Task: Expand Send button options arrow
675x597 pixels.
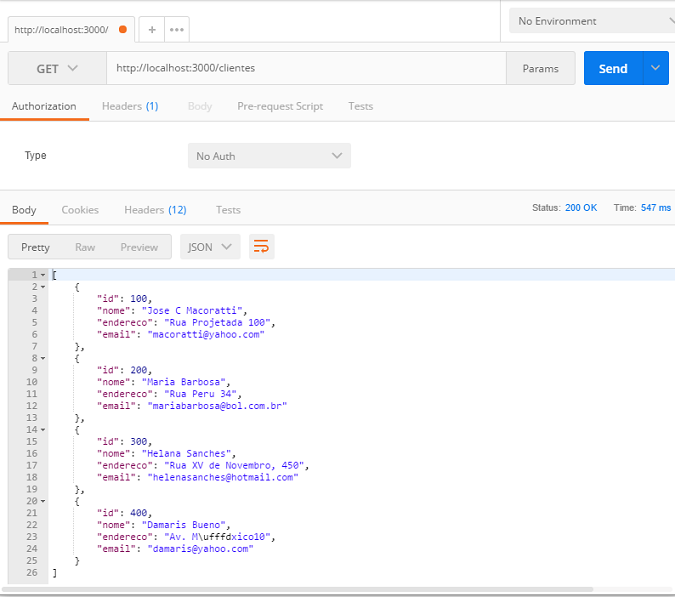Action: (x=655, y=68)
